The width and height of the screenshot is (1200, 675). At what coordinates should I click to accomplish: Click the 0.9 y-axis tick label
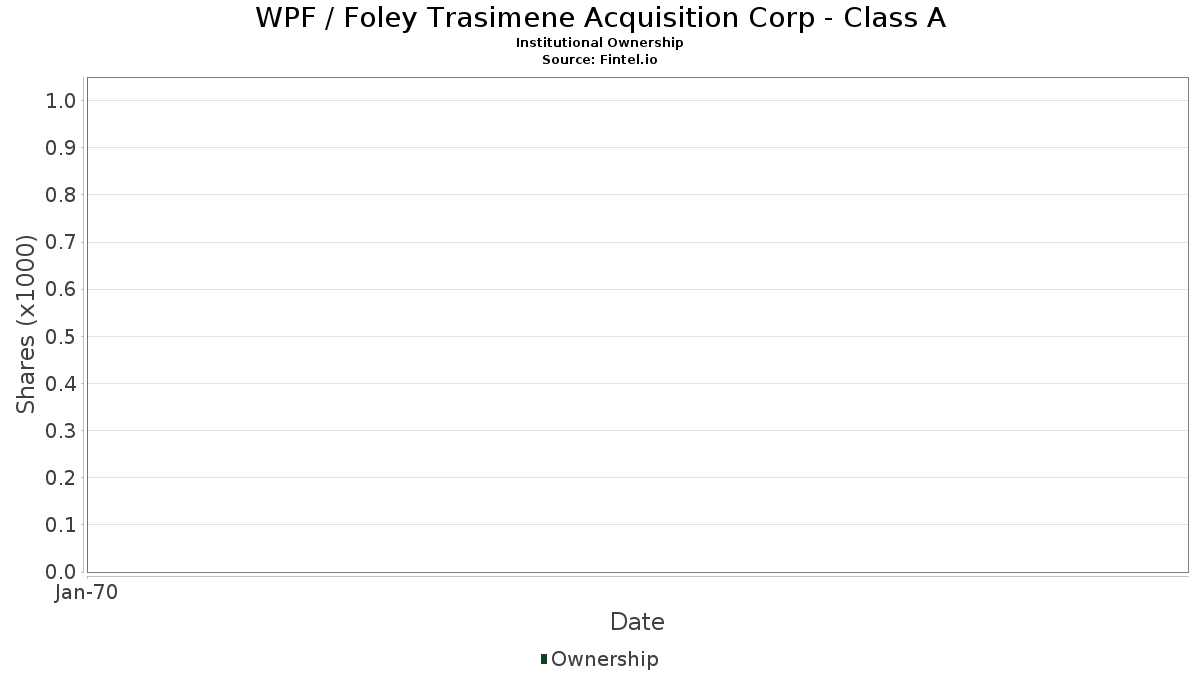click(61, 148)
